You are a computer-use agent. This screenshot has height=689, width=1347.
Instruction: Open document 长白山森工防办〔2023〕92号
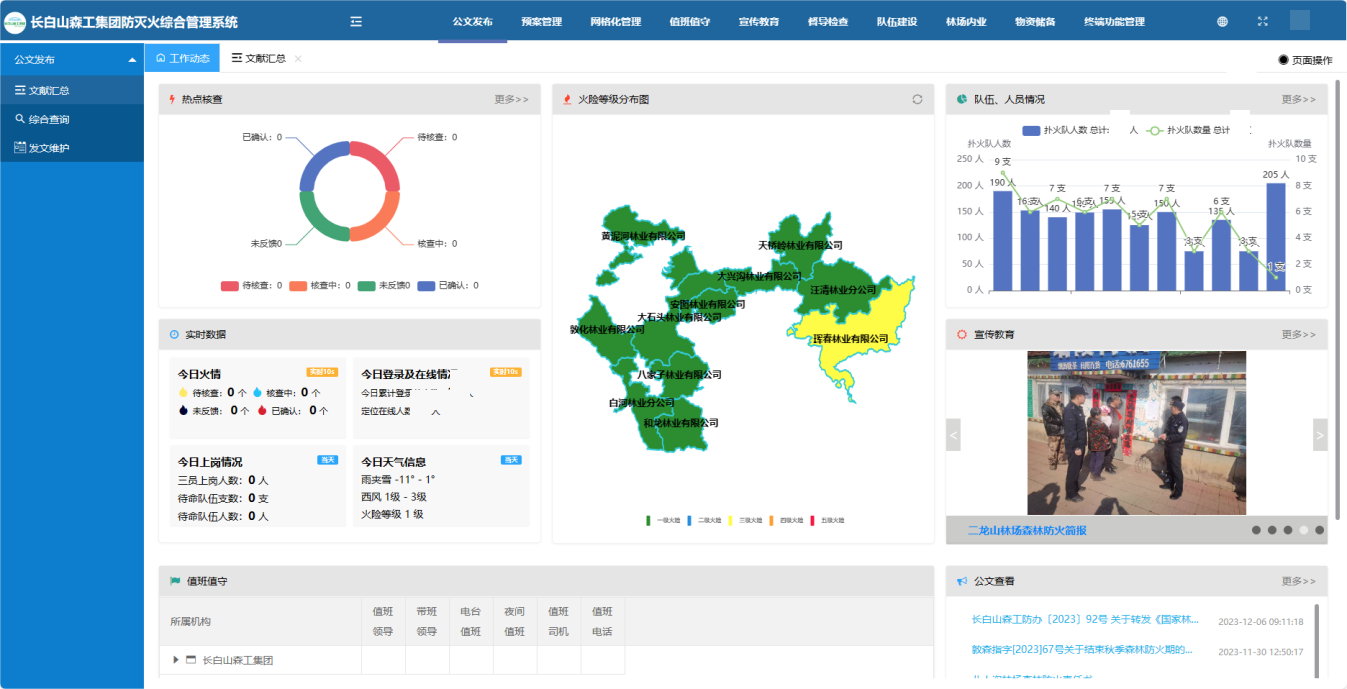[1085, 620]
